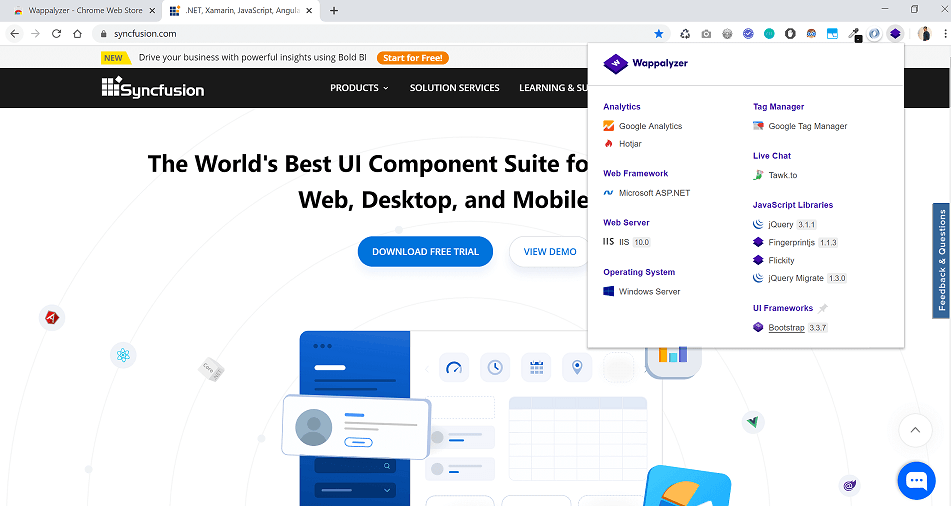Reload the current page
This screenshot has width=951, height=506.
click(x=56, y=34)
